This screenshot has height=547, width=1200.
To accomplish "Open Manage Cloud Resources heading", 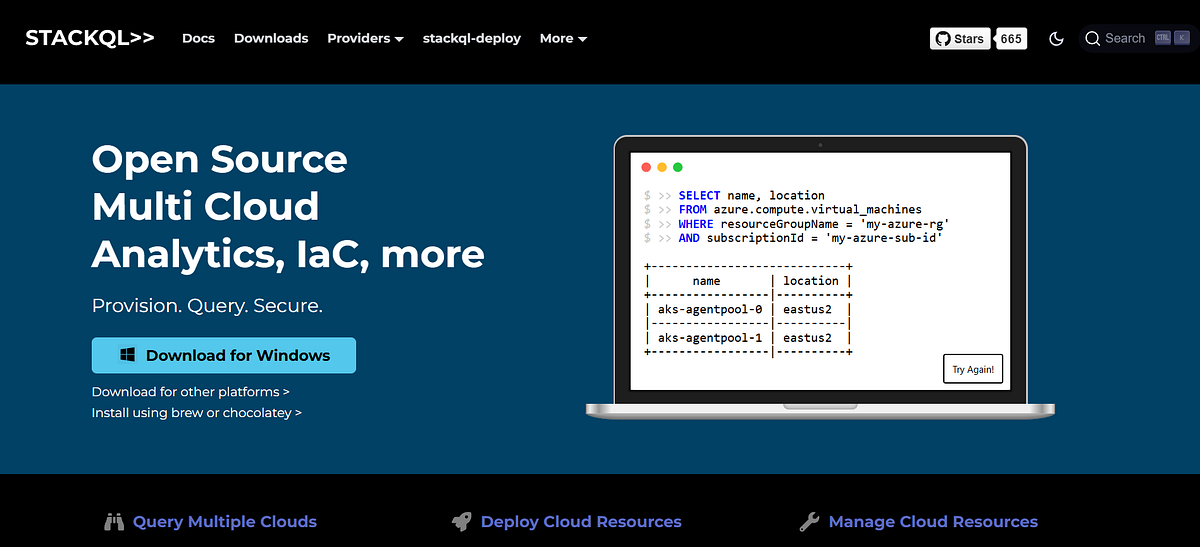I will [933, 522].
